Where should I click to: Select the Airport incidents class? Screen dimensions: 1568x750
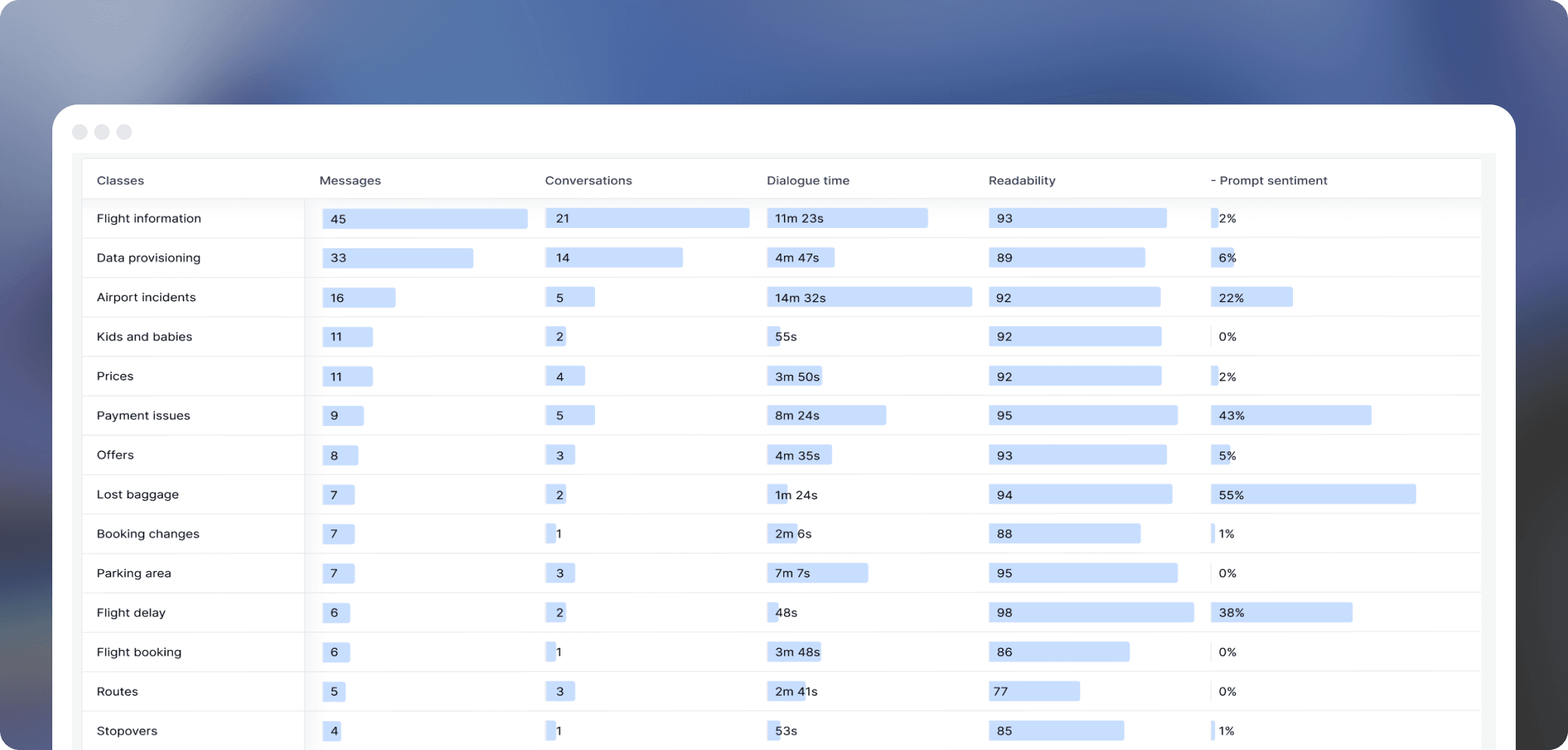click(146, 297)
